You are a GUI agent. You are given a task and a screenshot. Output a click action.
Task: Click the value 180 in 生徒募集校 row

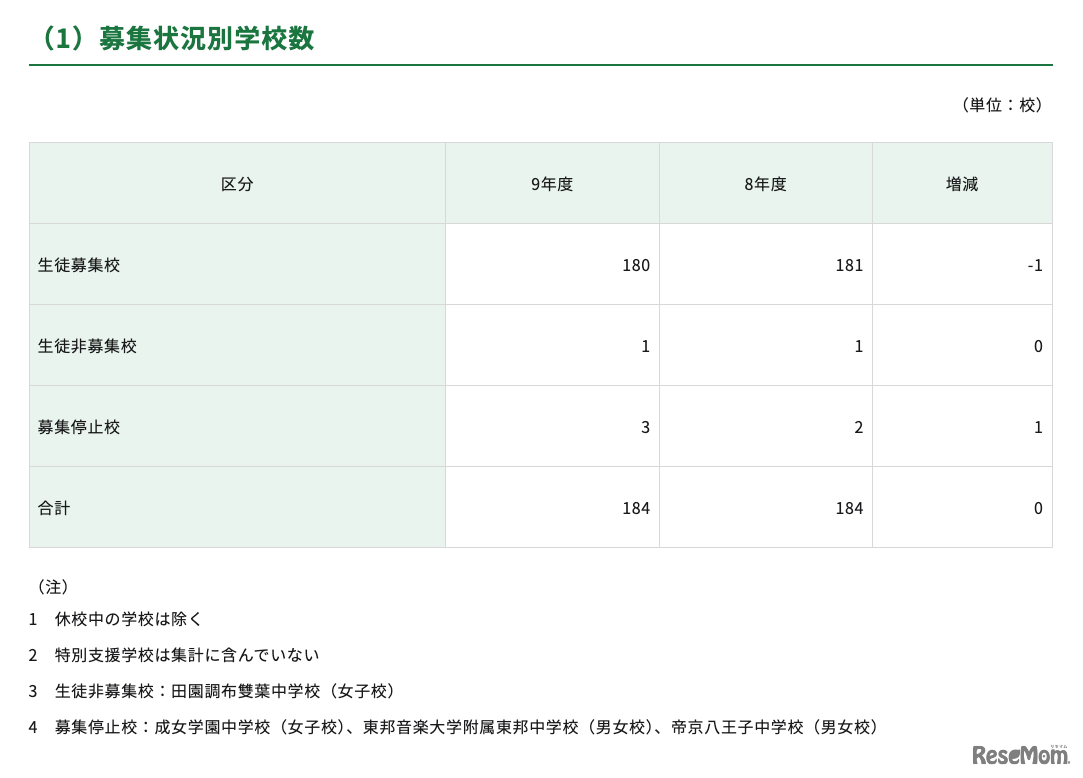(x=636, y=265)
